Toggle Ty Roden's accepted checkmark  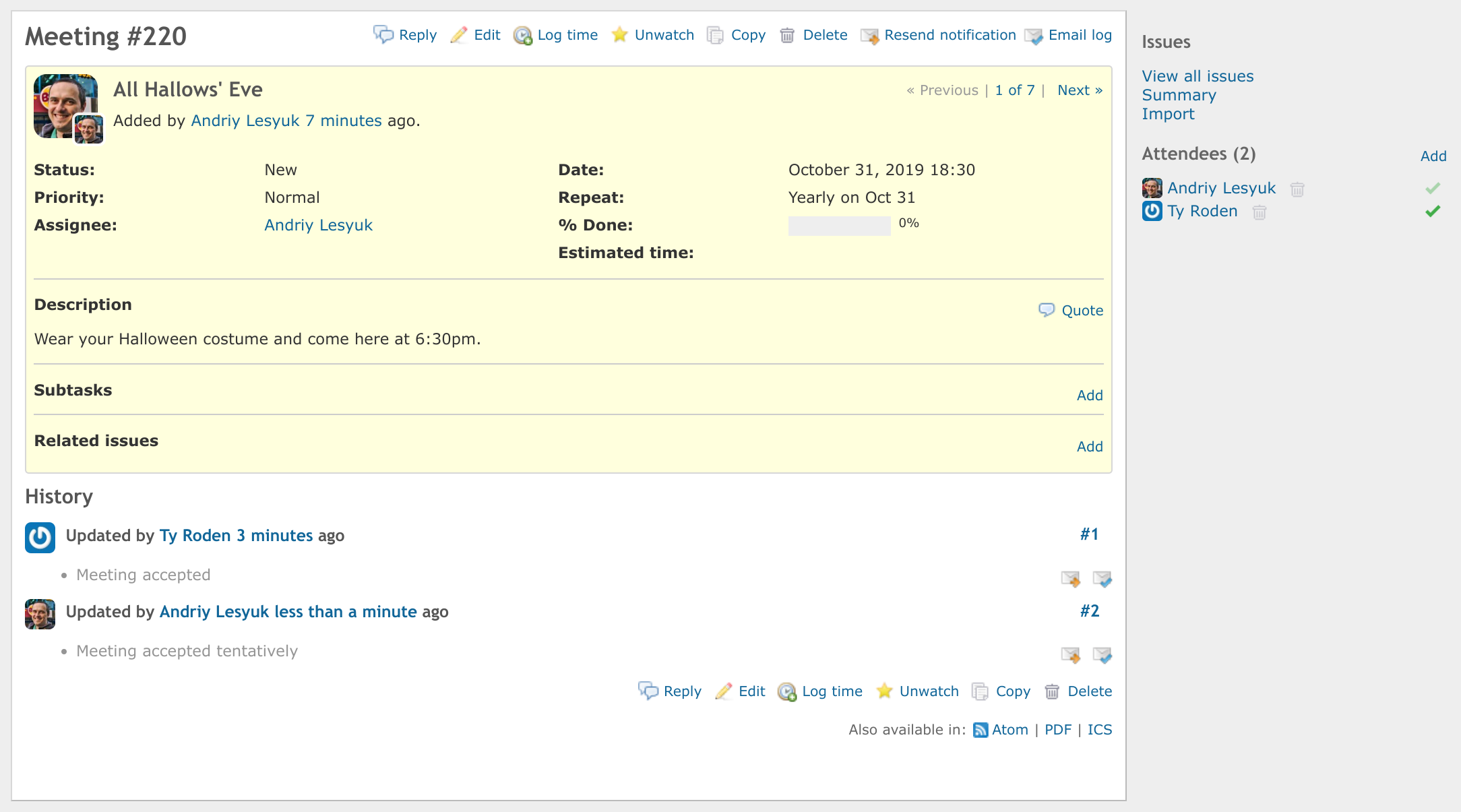1433,212
